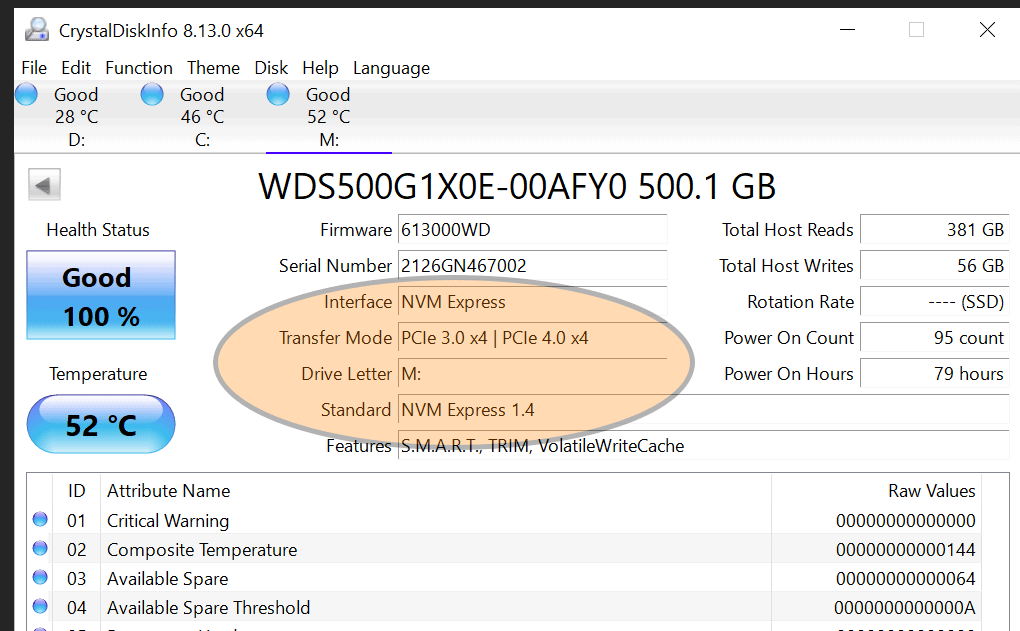Close the CrystalDiskInfo window

(987, 30)
